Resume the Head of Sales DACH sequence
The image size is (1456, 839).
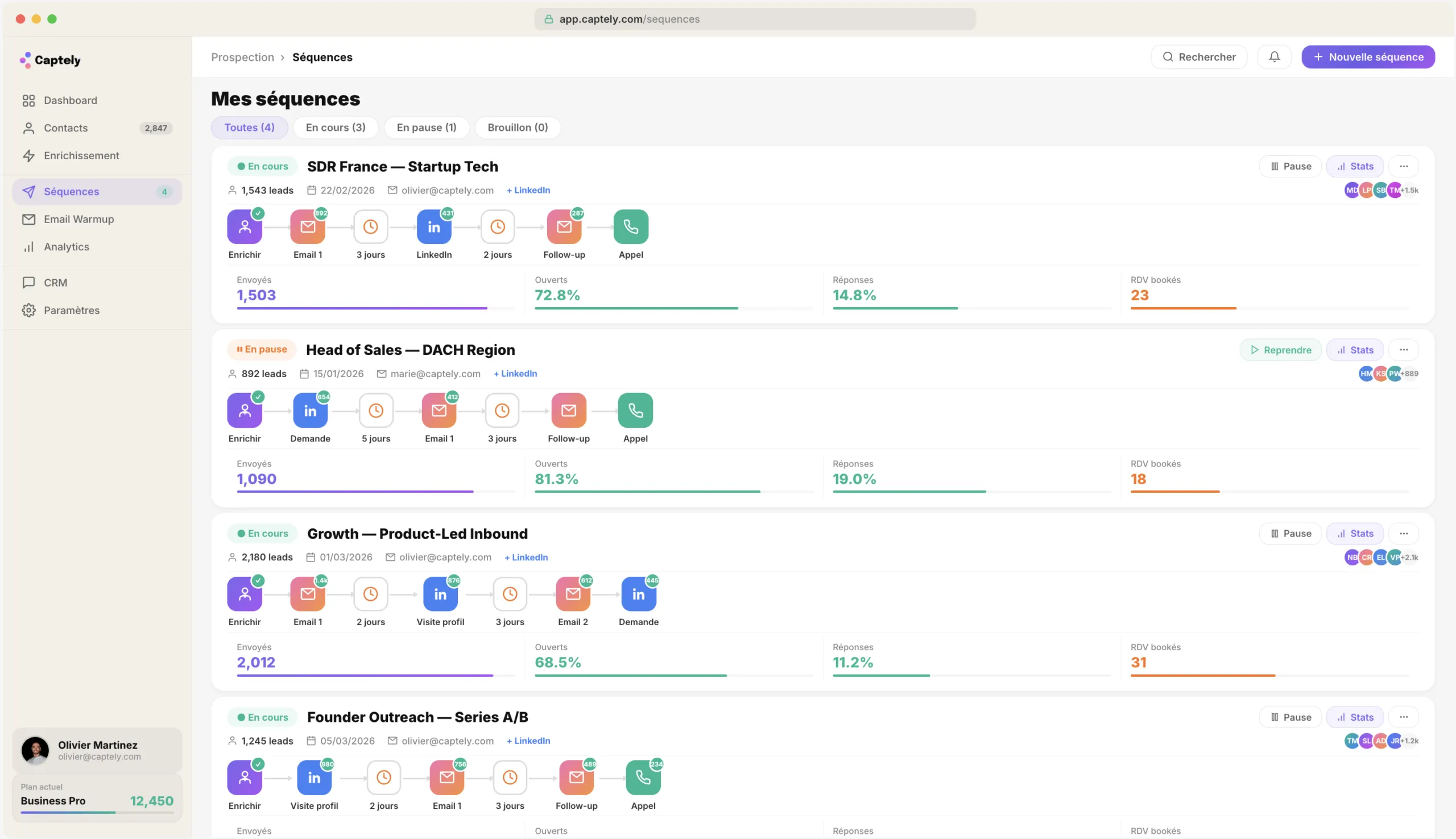1280,350
